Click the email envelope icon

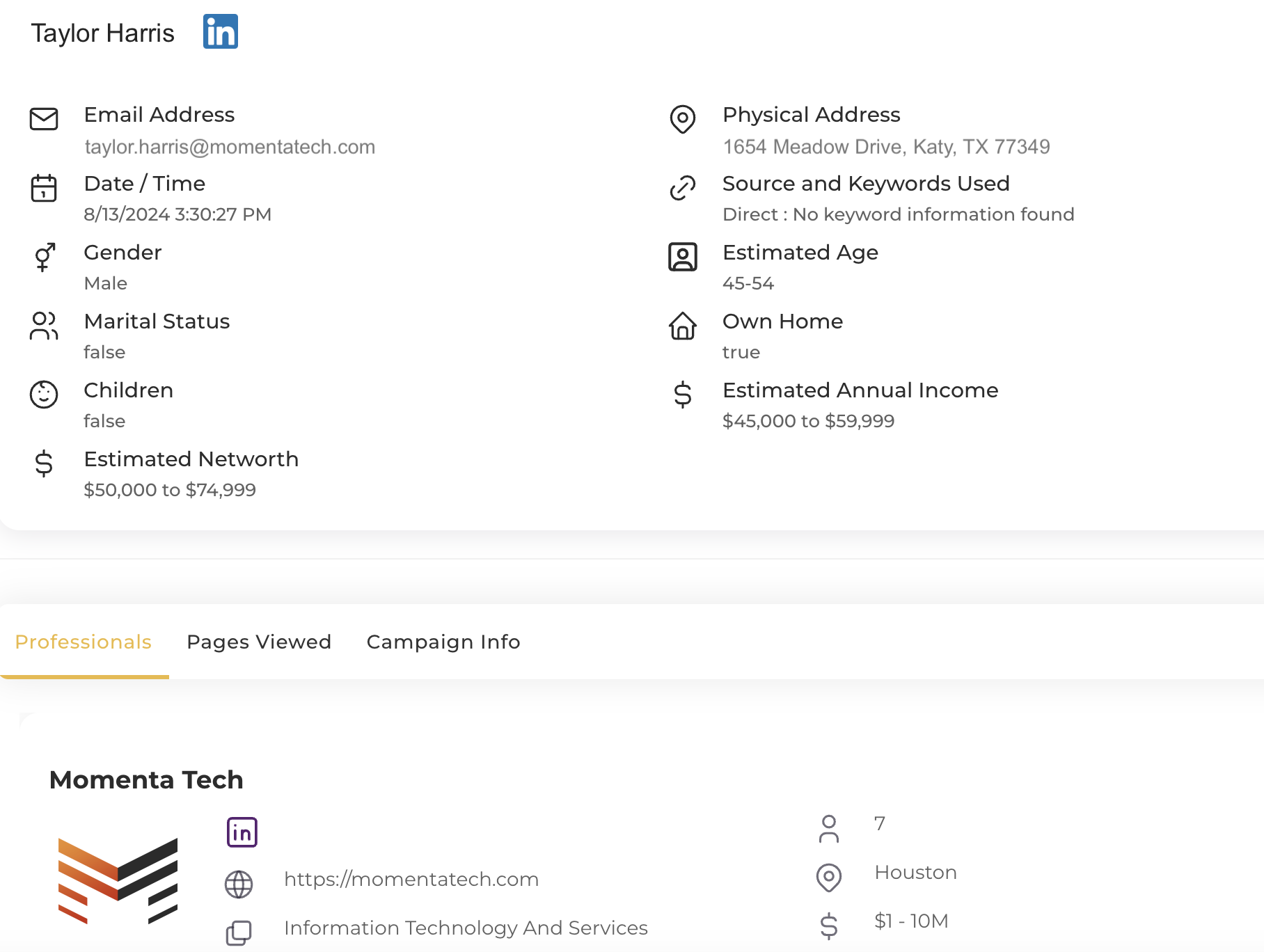click(44, 119)
